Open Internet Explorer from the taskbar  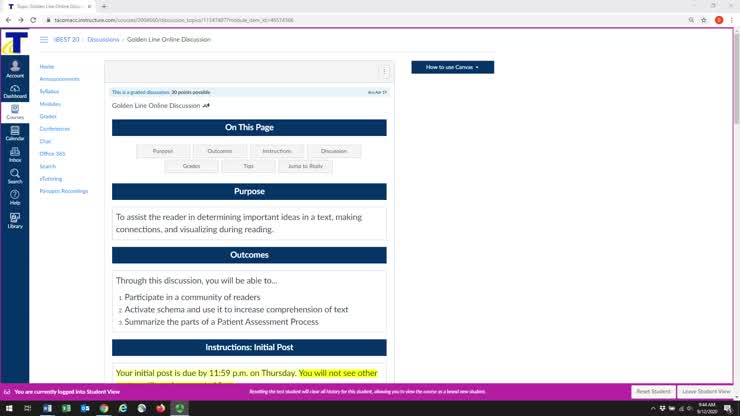(x=123, y=408)
